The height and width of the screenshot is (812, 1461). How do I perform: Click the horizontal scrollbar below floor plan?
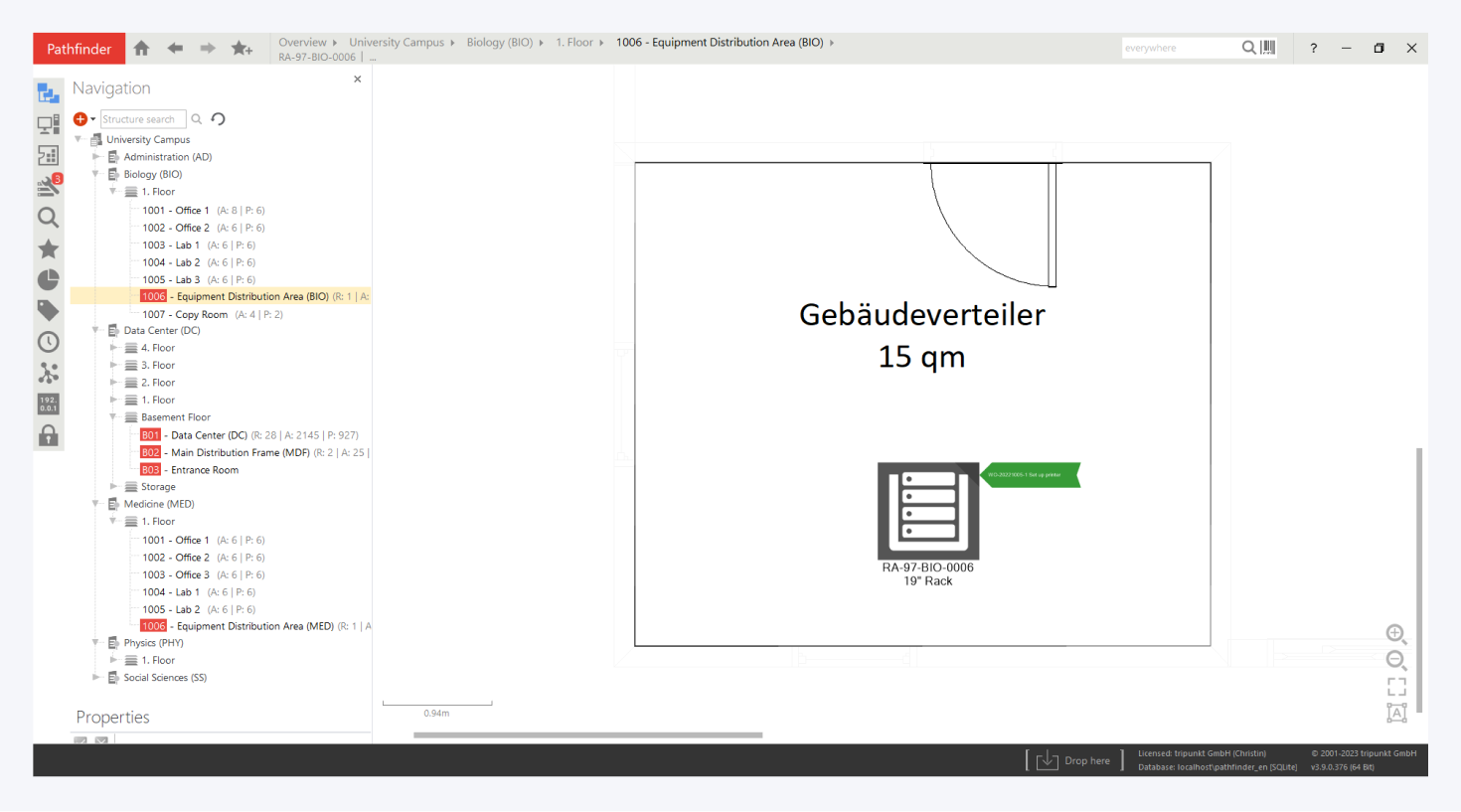tap(587, 735)
